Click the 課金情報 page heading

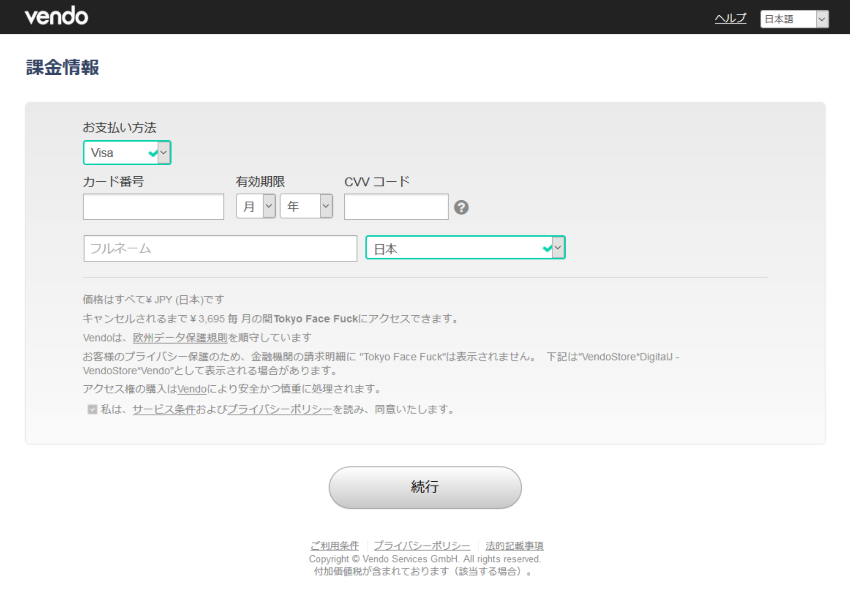coord(62,68)
